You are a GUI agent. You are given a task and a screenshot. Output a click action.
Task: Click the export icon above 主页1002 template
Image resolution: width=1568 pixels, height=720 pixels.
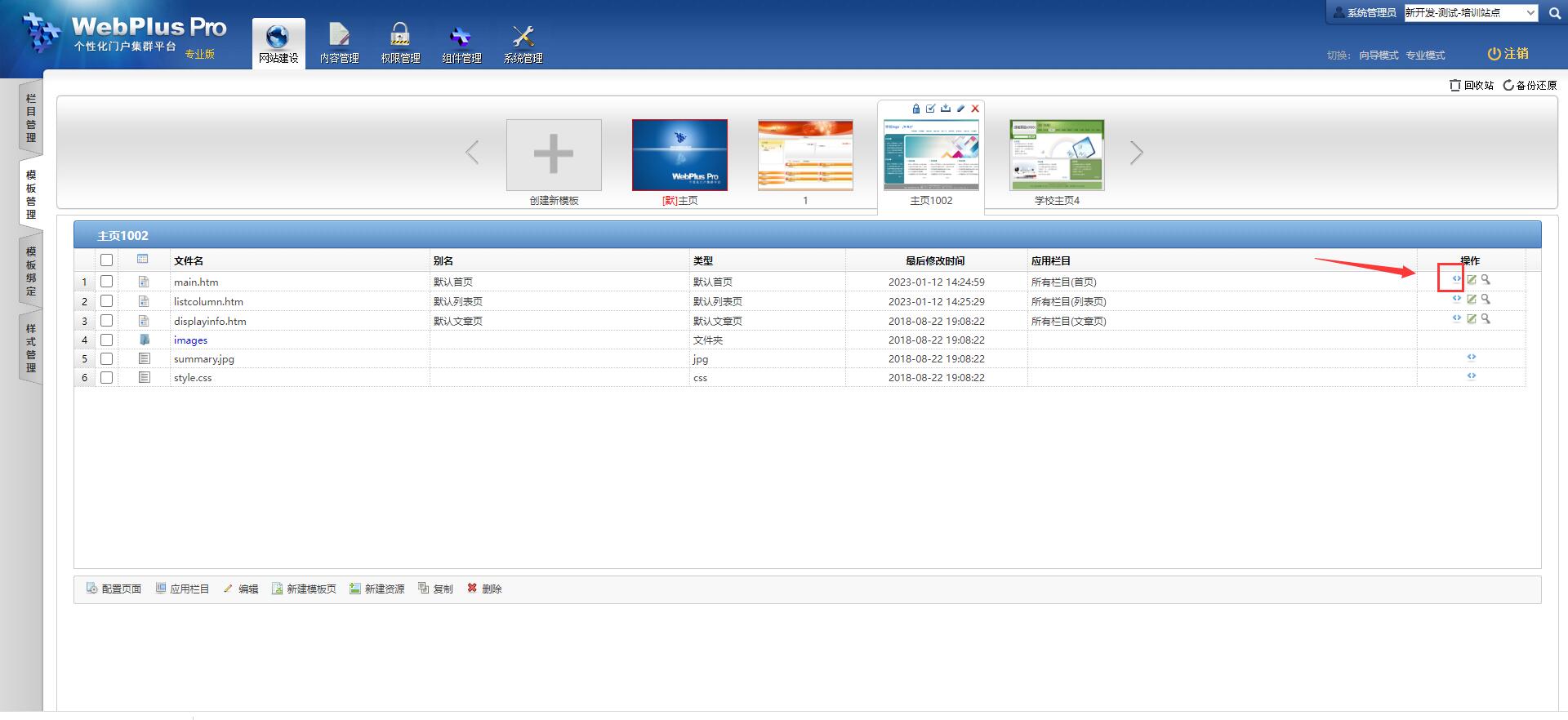[945, 109]
